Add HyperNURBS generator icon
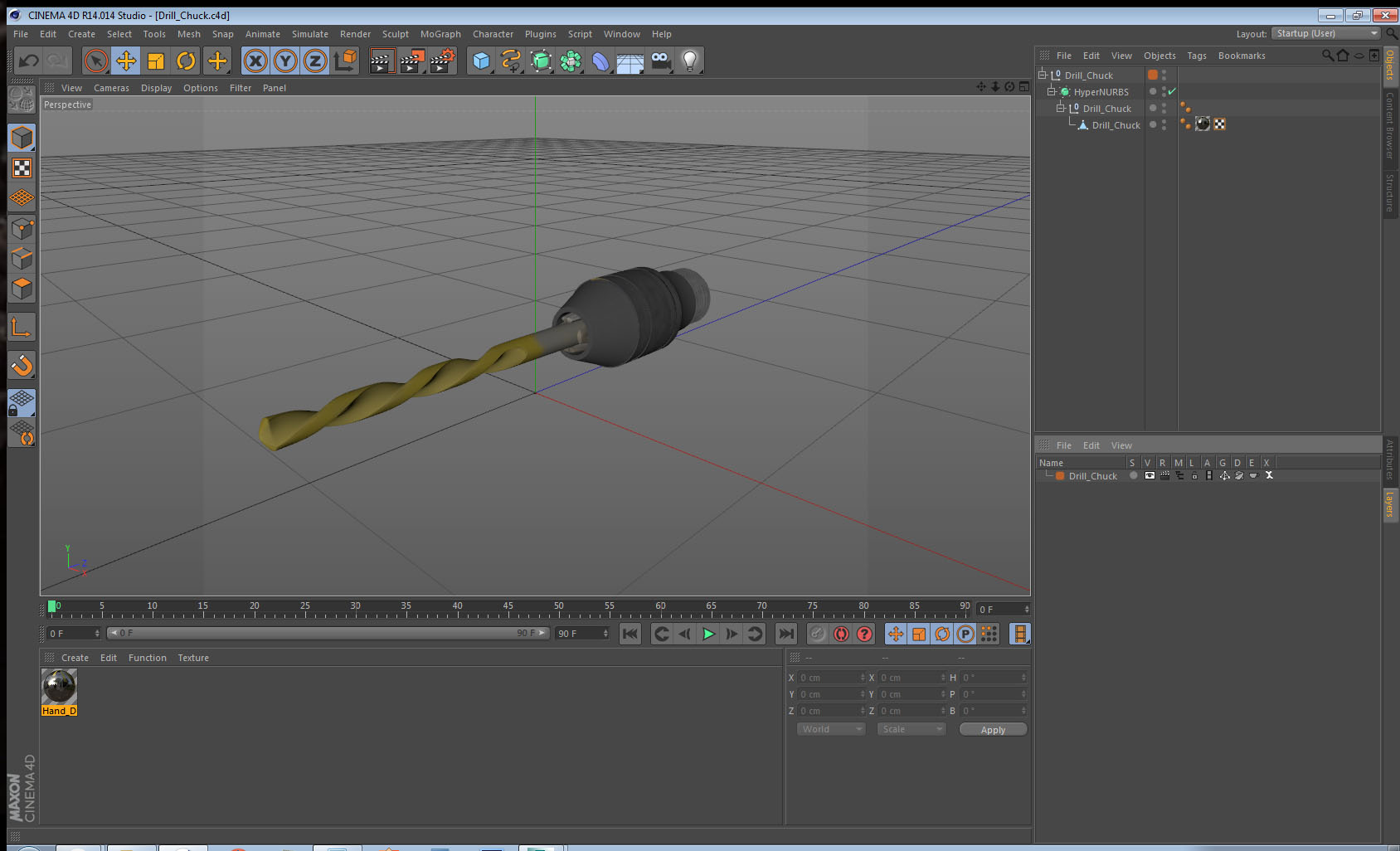Screen dimensions: 1400x851 point(541,61)
